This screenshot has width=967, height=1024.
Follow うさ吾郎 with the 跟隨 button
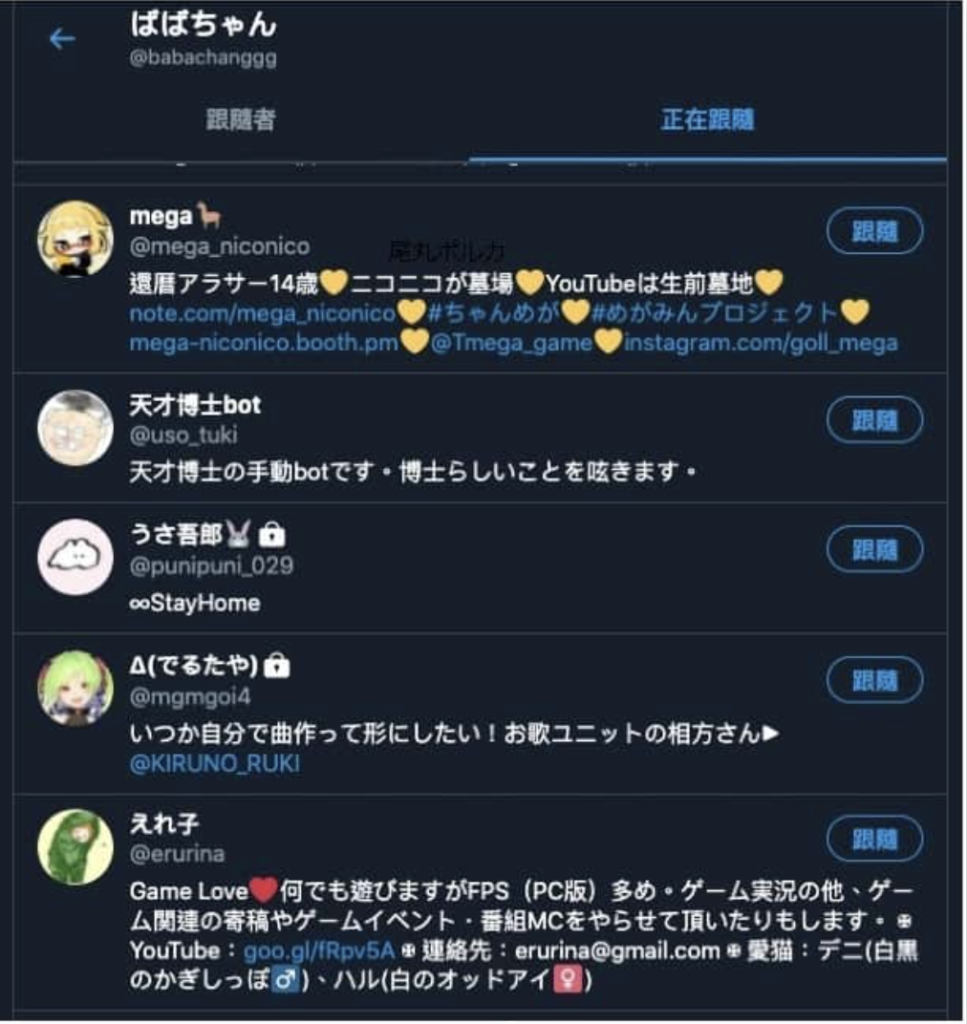(874, 549)
